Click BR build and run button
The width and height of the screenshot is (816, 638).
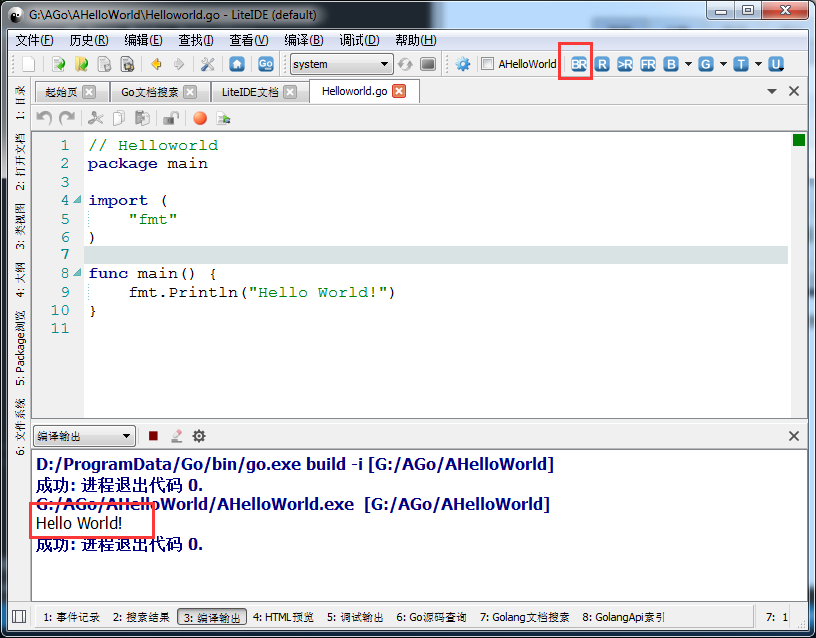pyautogui.click(x=579, y=64)
